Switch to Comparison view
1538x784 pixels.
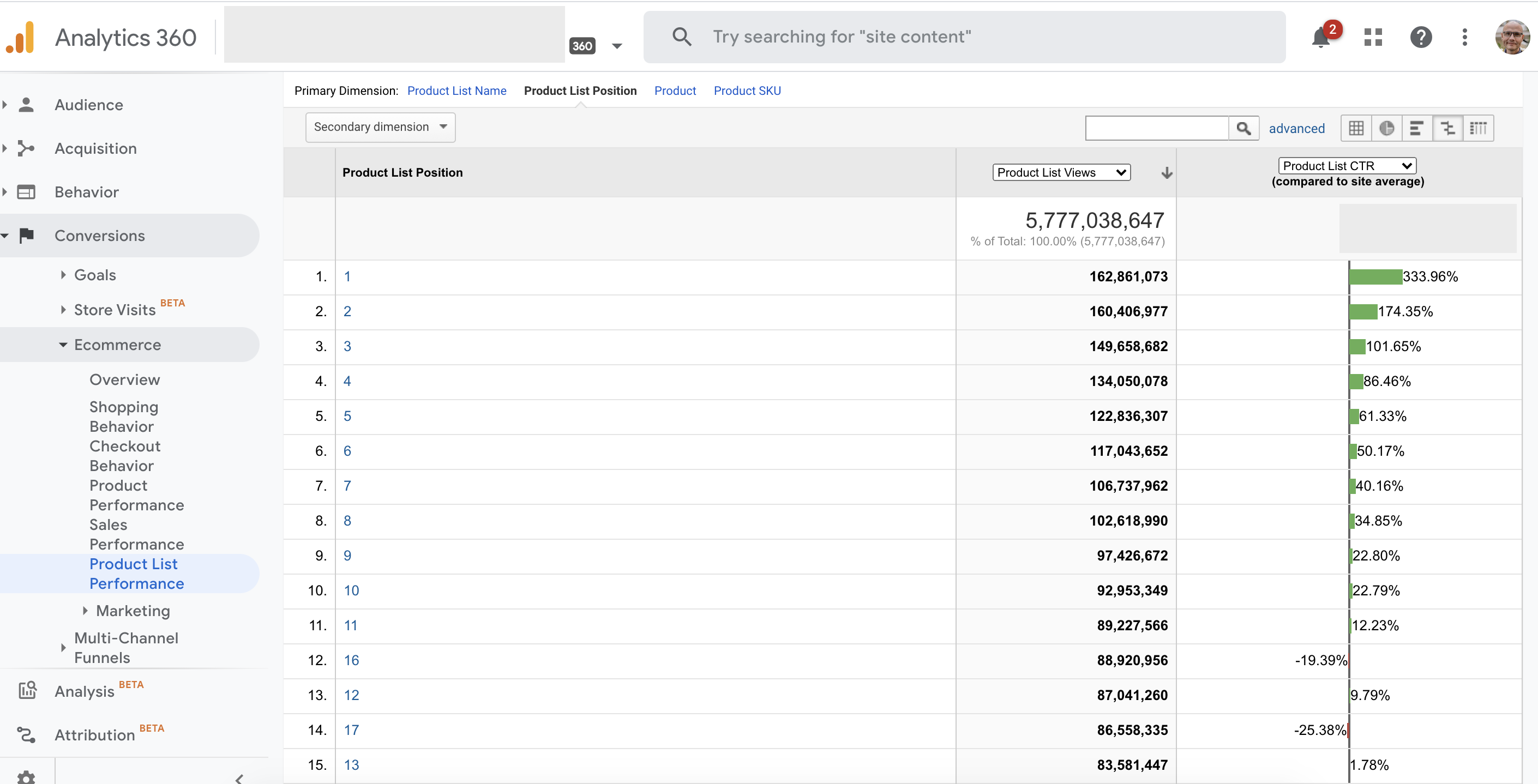1447,128
